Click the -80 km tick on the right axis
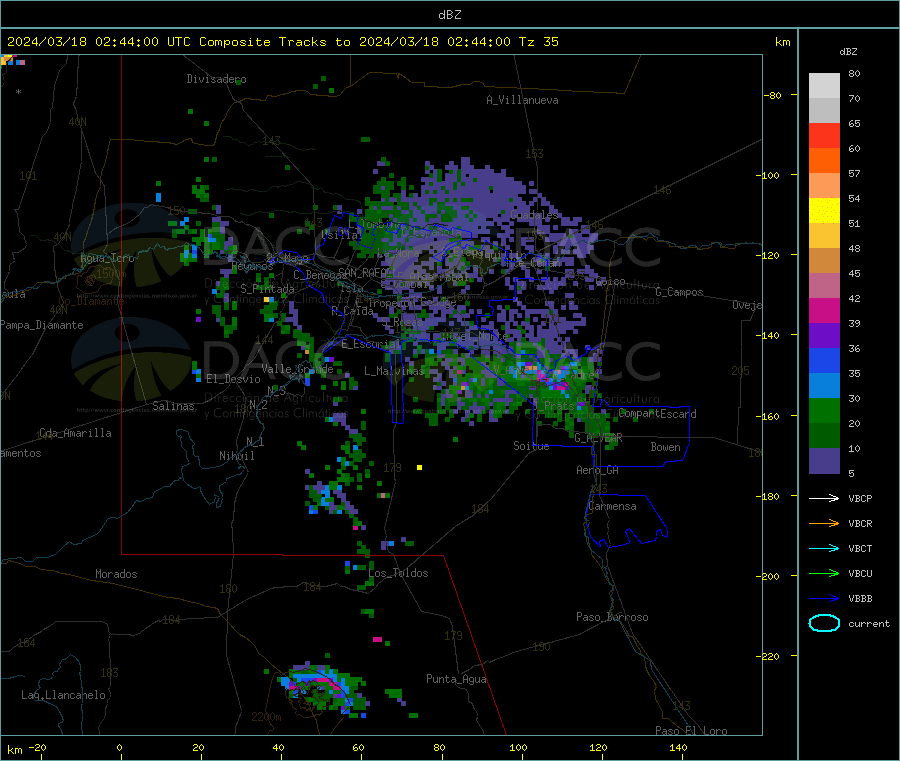Viewport: 900px width, 761px height. 773,95
